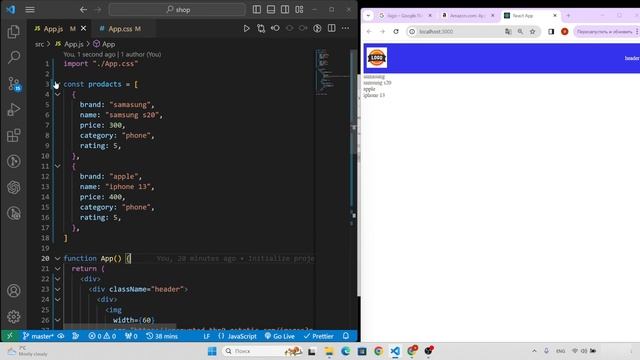
Task: Click 'src' in the breadcrumb path
Action: pos(39,44)
